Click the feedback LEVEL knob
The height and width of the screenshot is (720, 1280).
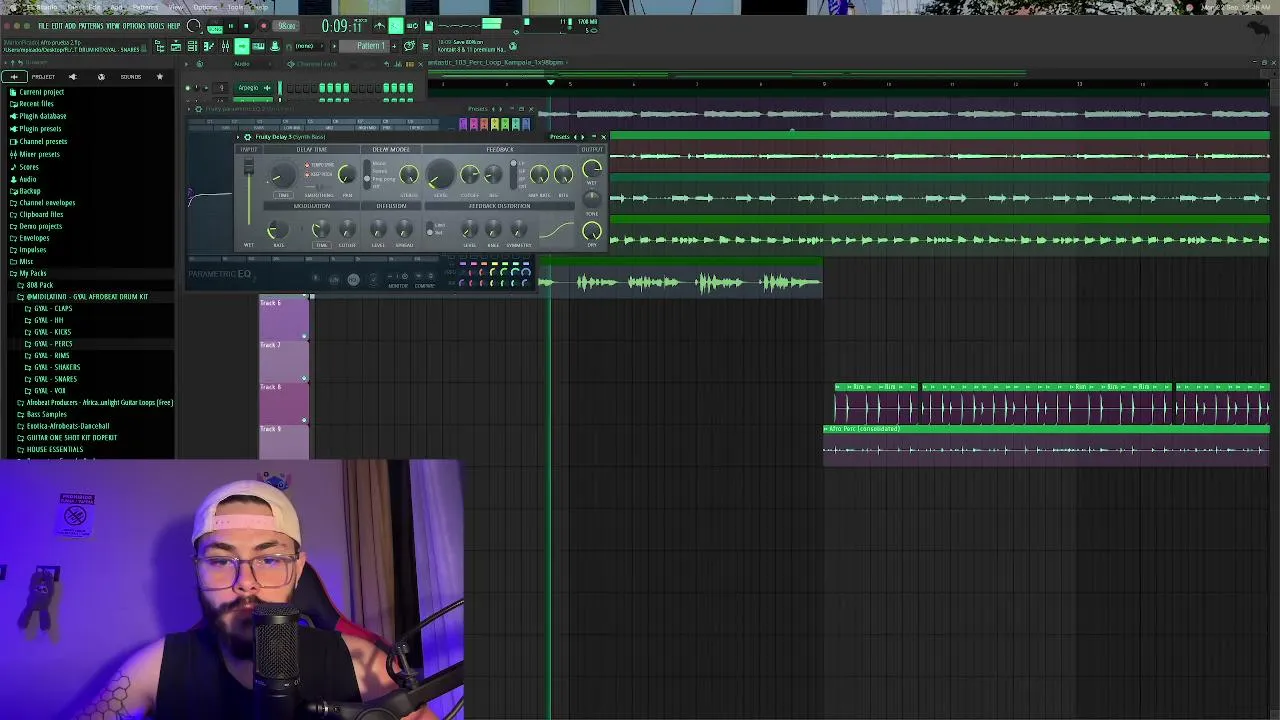pyautogui.click(x=439, y=177)
